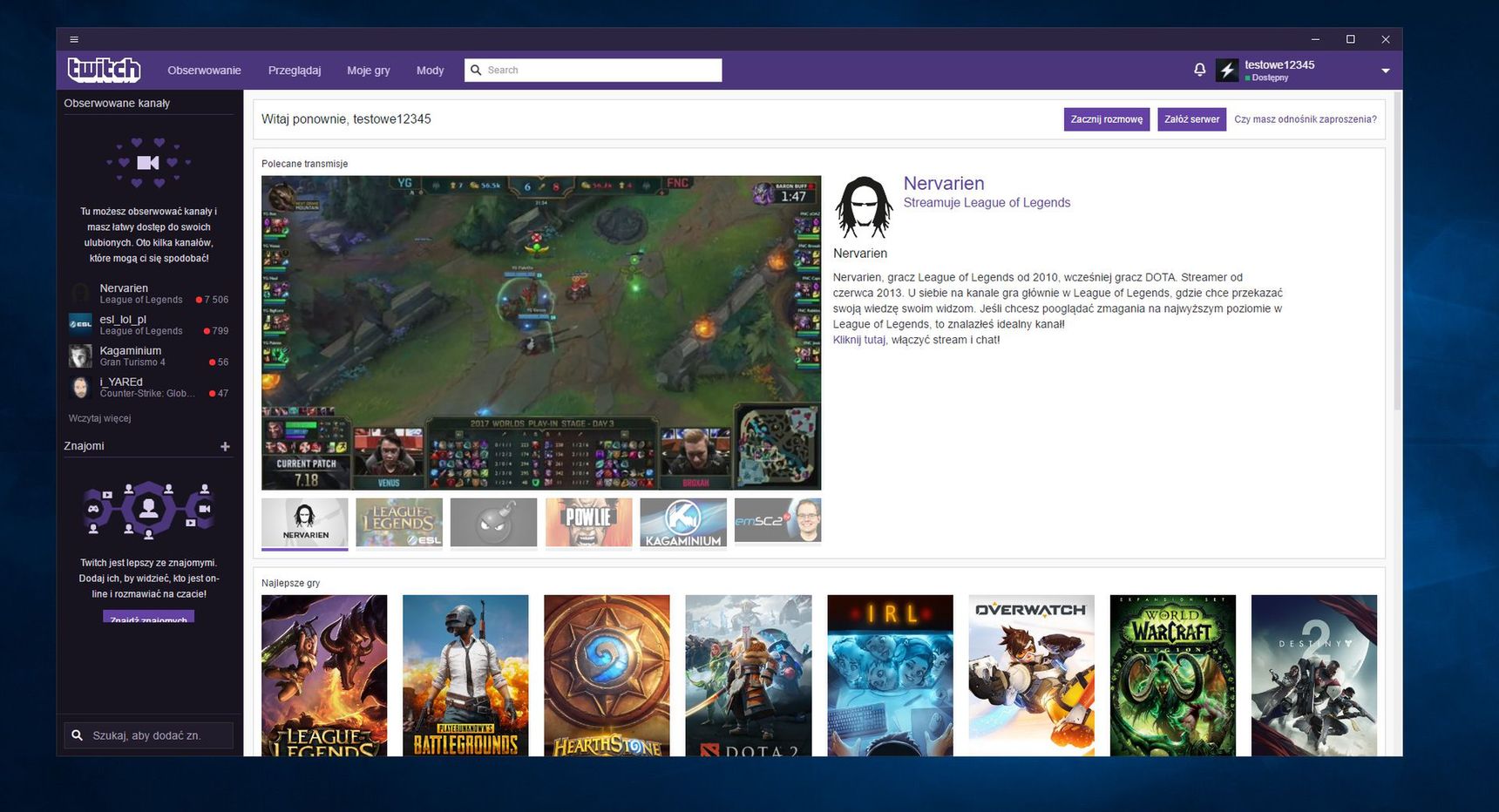Screen dimensions: 1499x812
Task: Open Nervarien channel in sidebar list
Action: coord(149,294)
